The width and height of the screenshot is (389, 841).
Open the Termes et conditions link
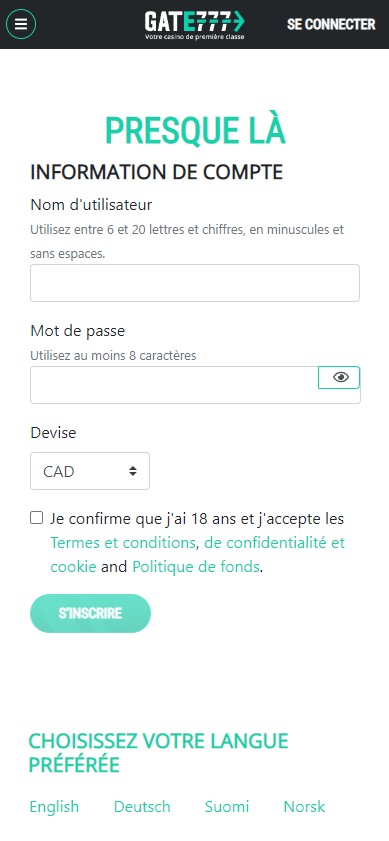123,543
